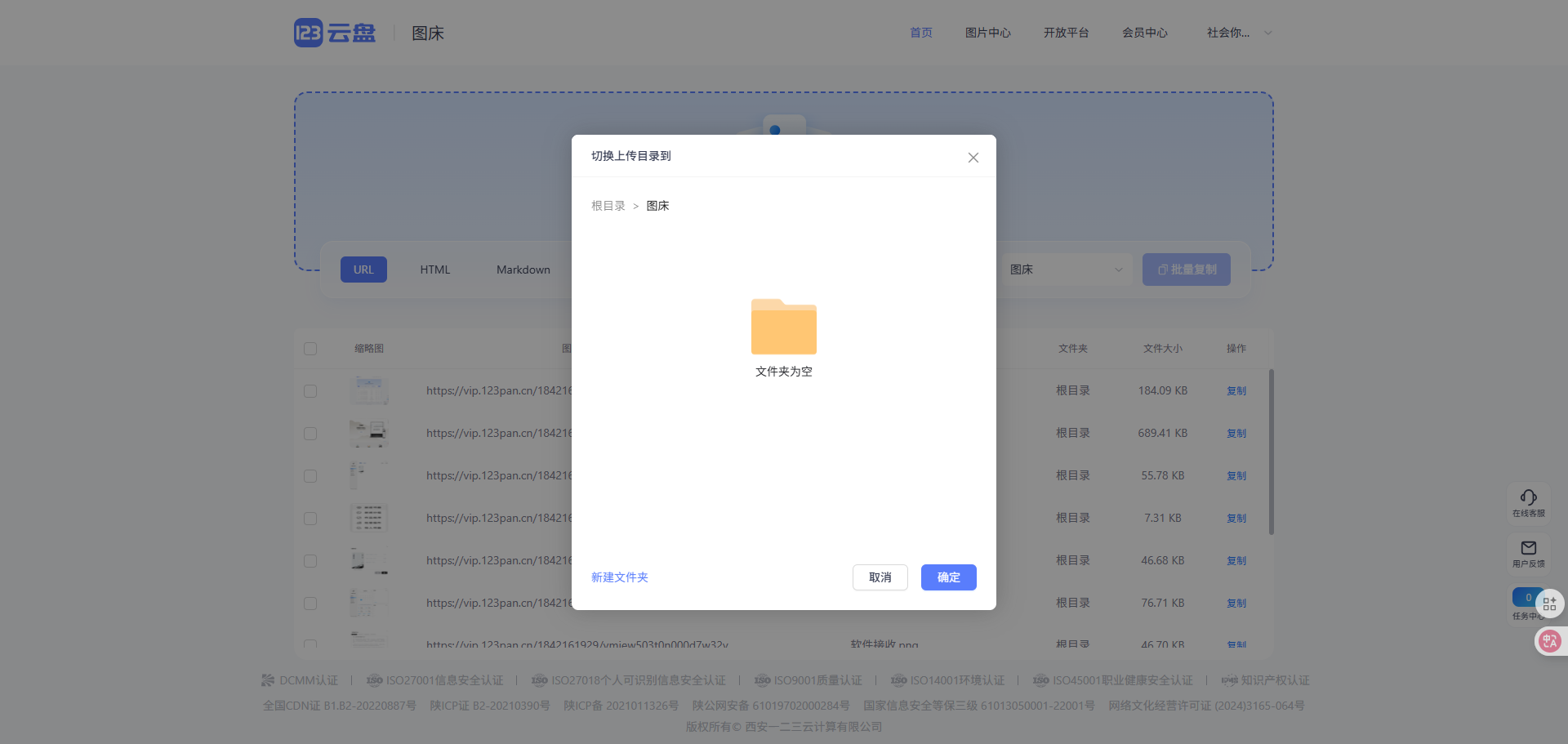The image size is (1568, 744).
Task: Click the empty folder icon in dialog
Action: 783,327
